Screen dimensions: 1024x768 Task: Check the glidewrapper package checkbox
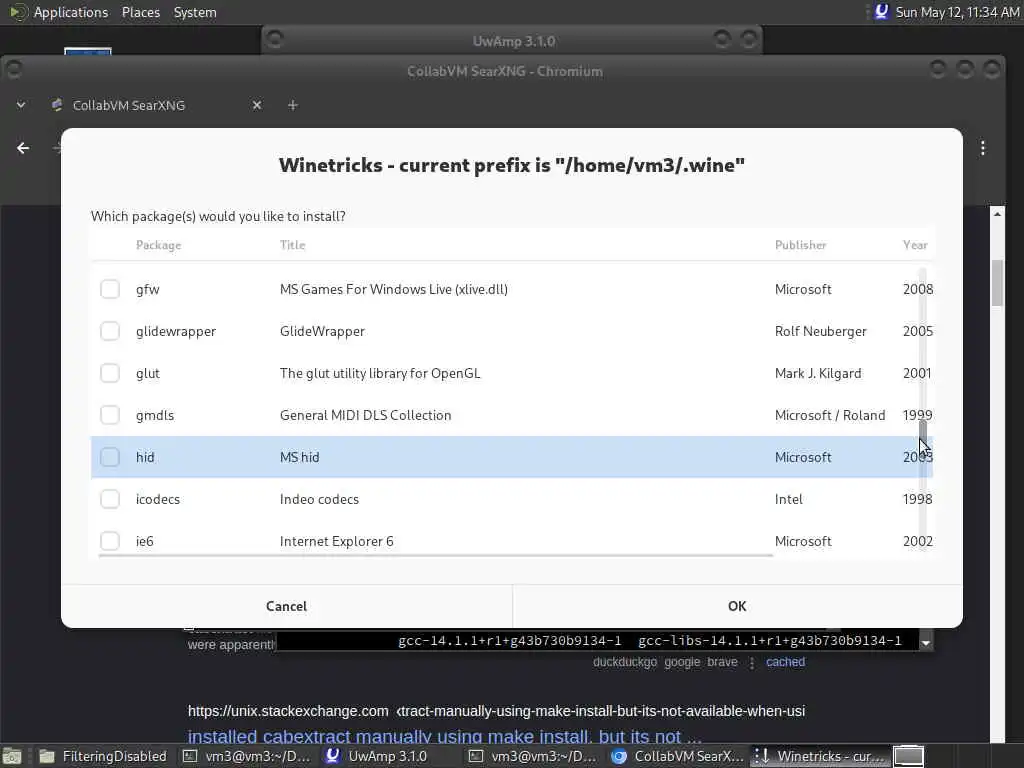(x=110, y=331)
